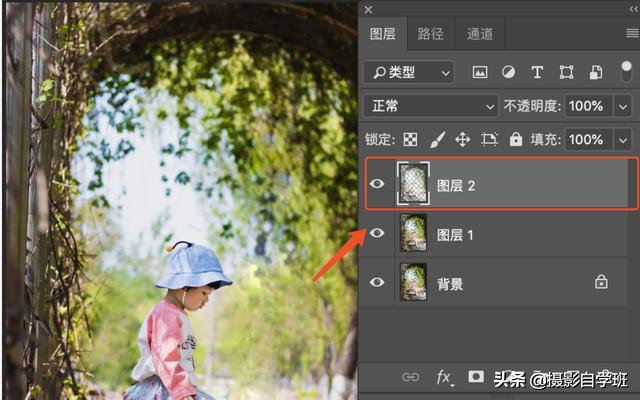Select layer named 图层 1

point(455,235)
